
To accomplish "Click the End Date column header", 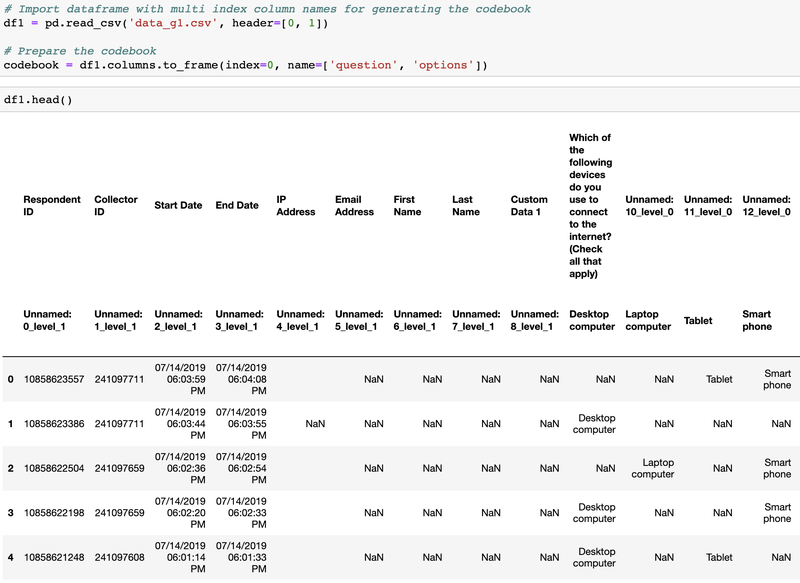I will [x=237, y=205].
